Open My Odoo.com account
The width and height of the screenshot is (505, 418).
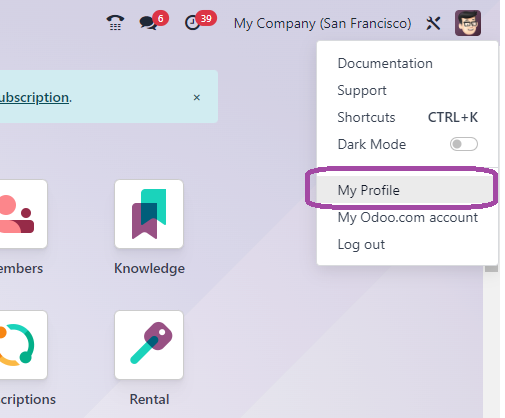407,217
